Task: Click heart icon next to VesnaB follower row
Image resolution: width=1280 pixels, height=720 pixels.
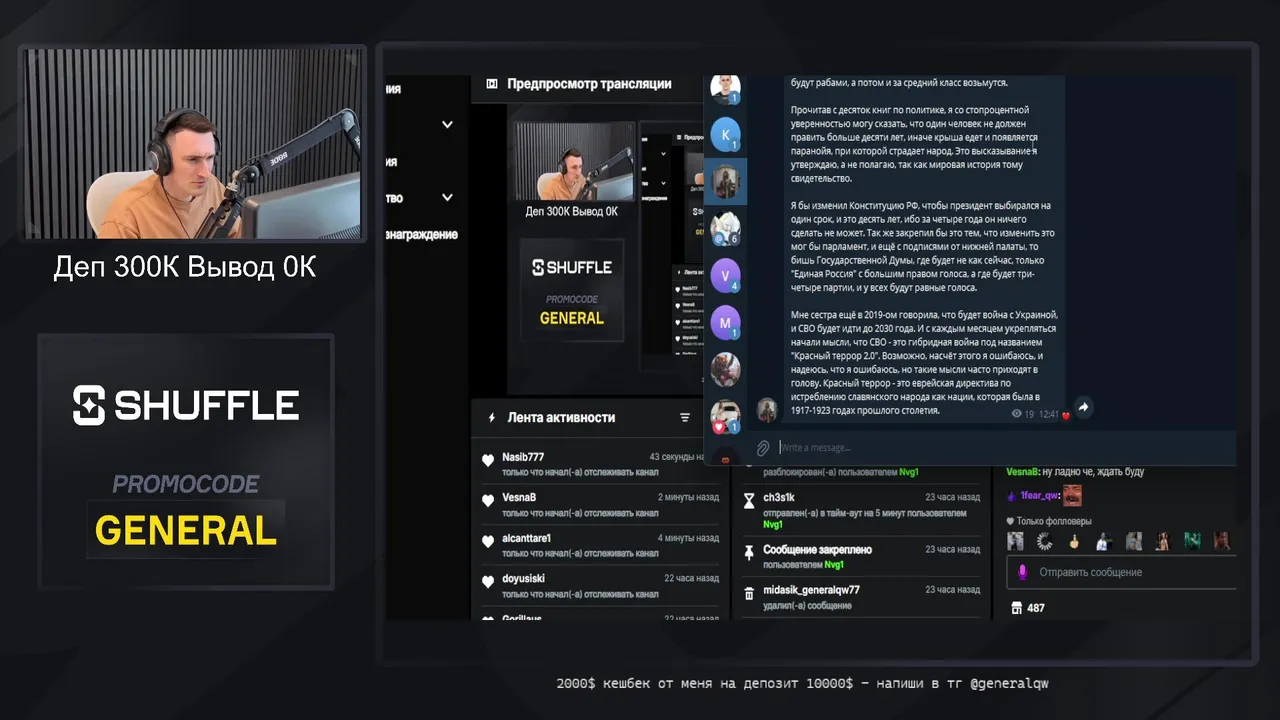Action: (x=488, y=501)
